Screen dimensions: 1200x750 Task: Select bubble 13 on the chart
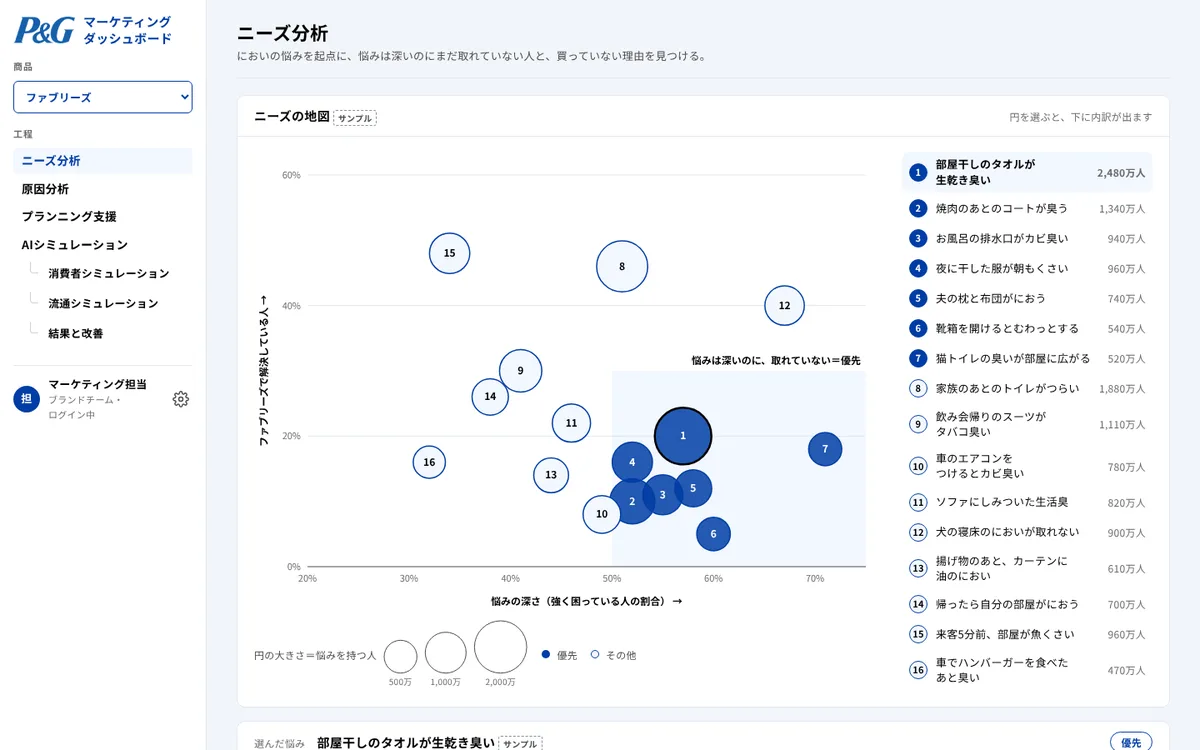(551, 475)
